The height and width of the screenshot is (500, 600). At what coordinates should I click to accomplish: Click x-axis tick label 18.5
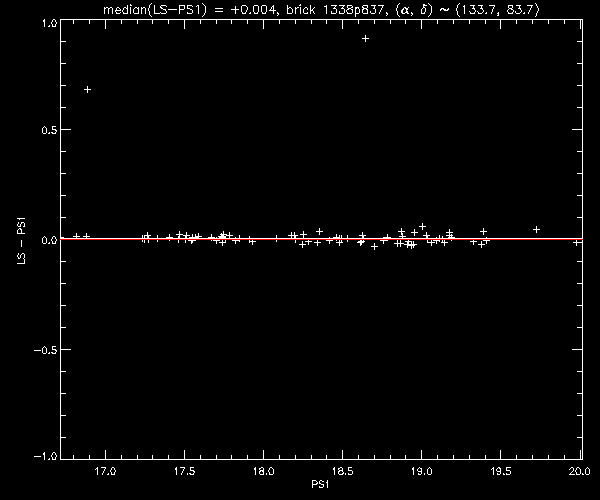342,471
